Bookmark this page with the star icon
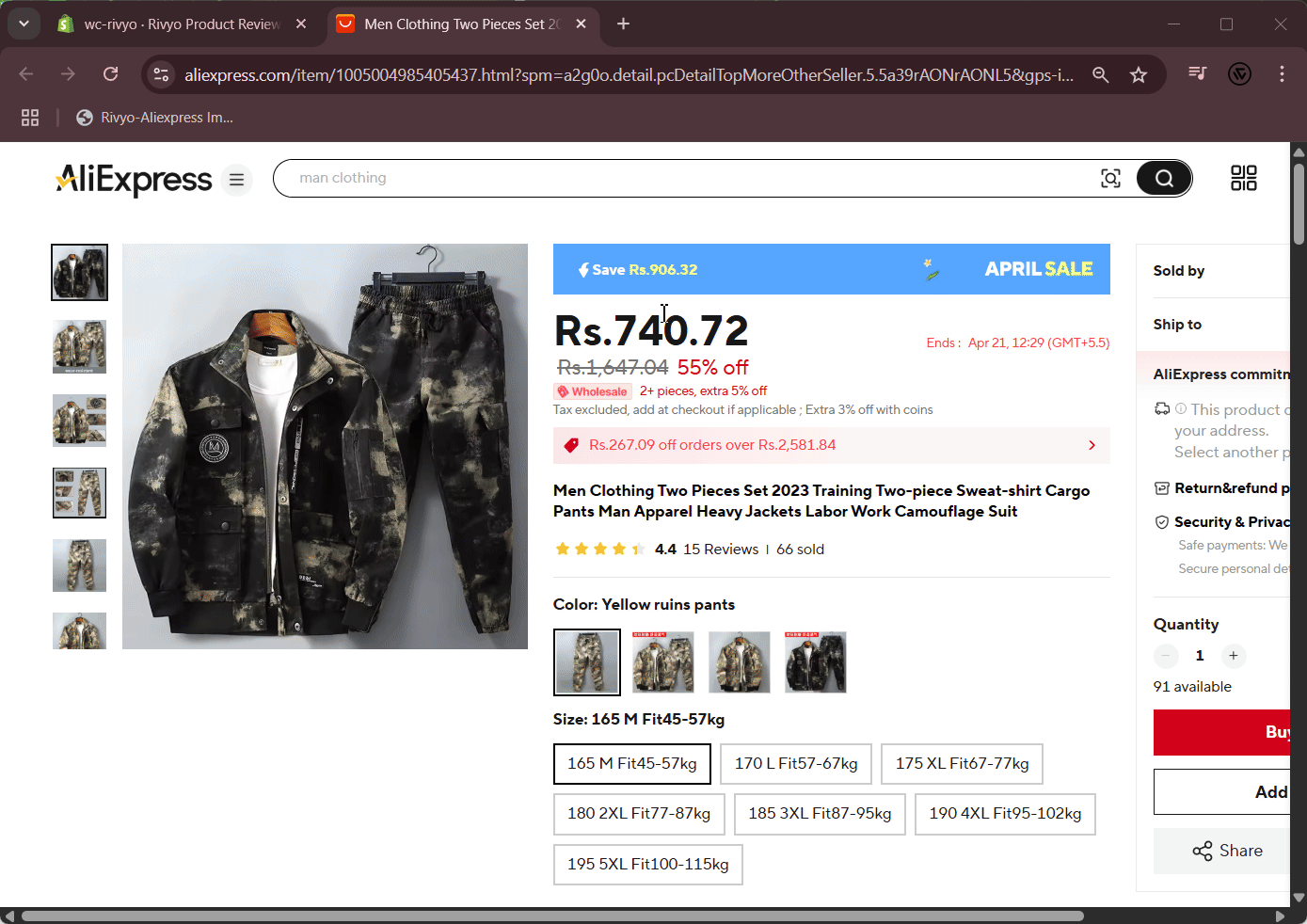 point(1139,75)
